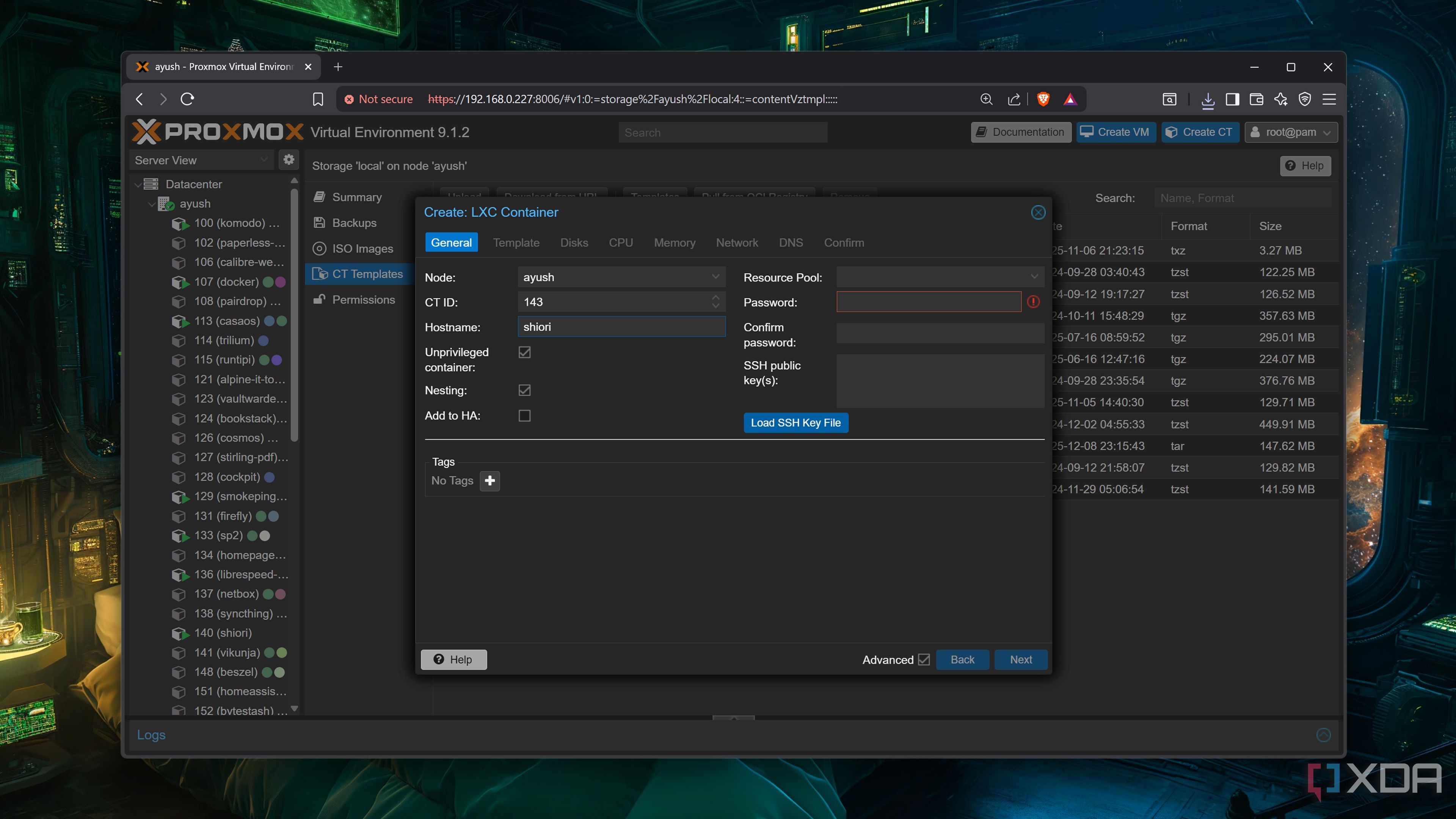Image resolution: width=1456 pixels, height=819 pixels.
Task: Switch to the Template tab
Action: [x=516, y=243]
